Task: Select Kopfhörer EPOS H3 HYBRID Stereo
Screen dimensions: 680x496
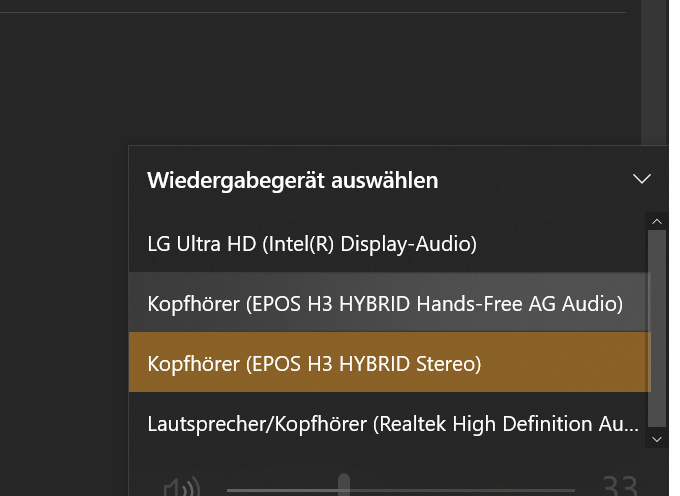Action: [314, 364]
